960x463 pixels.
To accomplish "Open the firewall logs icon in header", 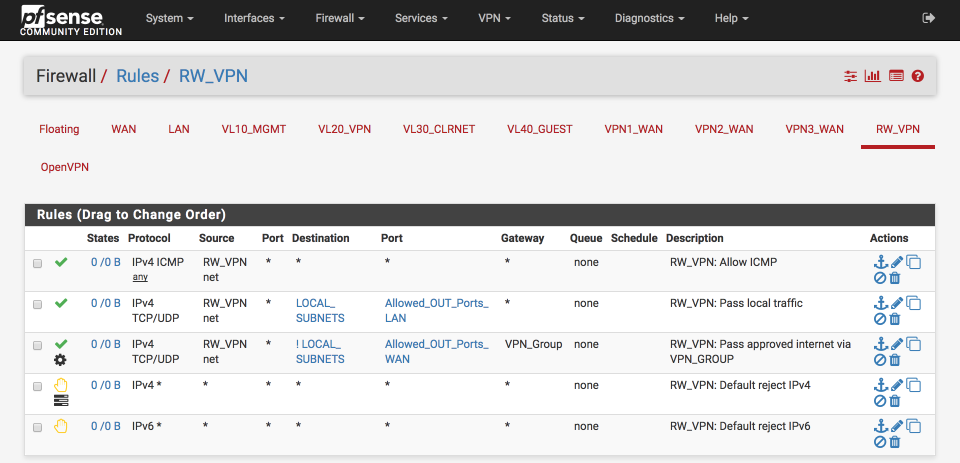I will pos(896,76).
